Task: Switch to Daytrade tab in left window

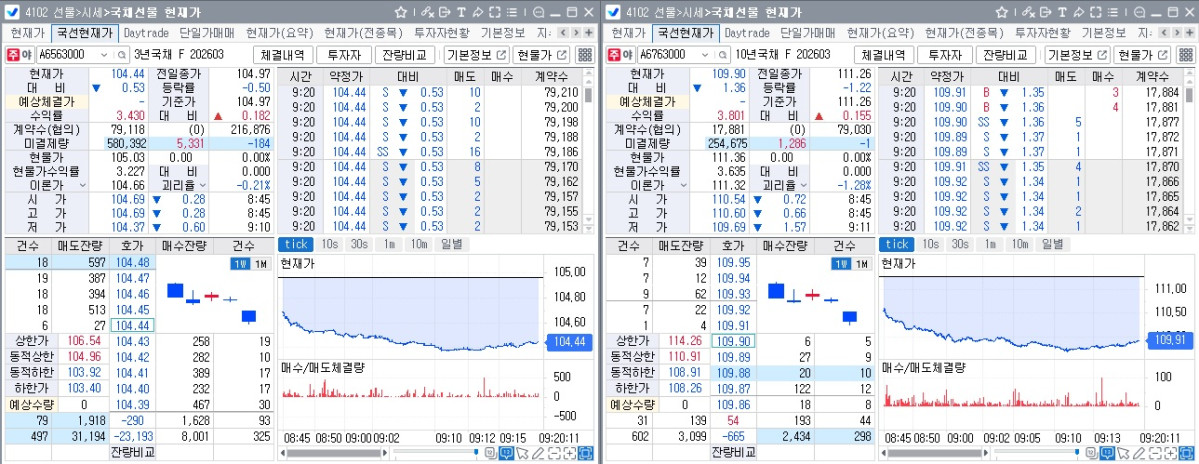Action: pyautogui.click(x=147, y=33)
